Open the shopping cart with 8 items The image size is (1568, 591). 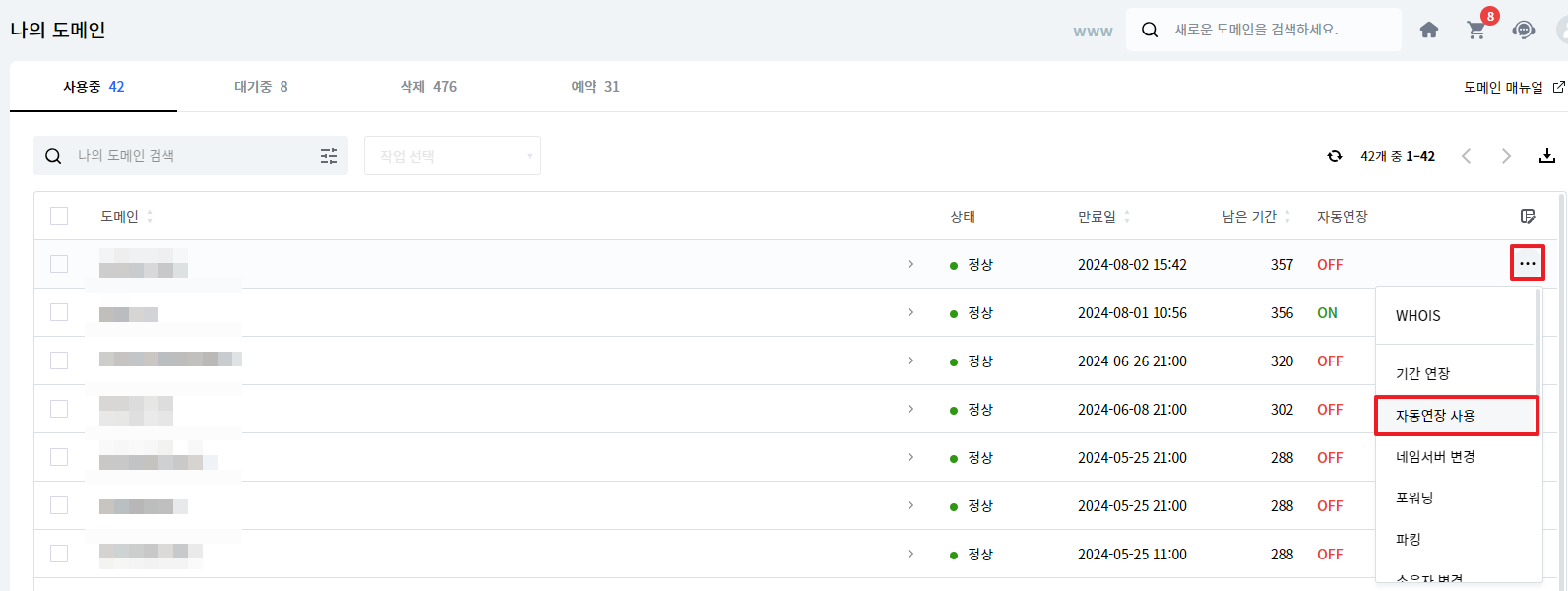click(x=1476, y=31)
